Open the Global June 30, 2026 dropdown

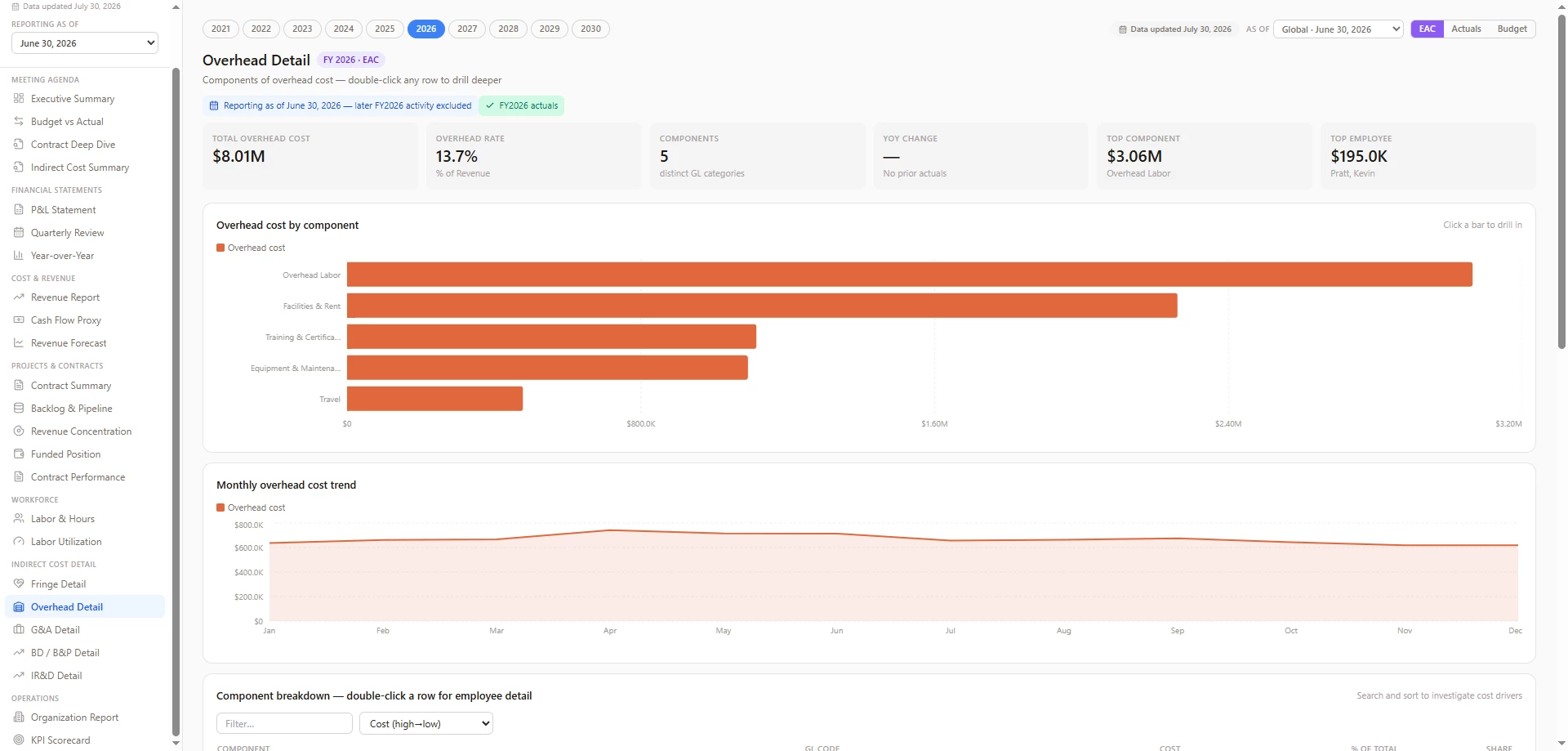1338,29
